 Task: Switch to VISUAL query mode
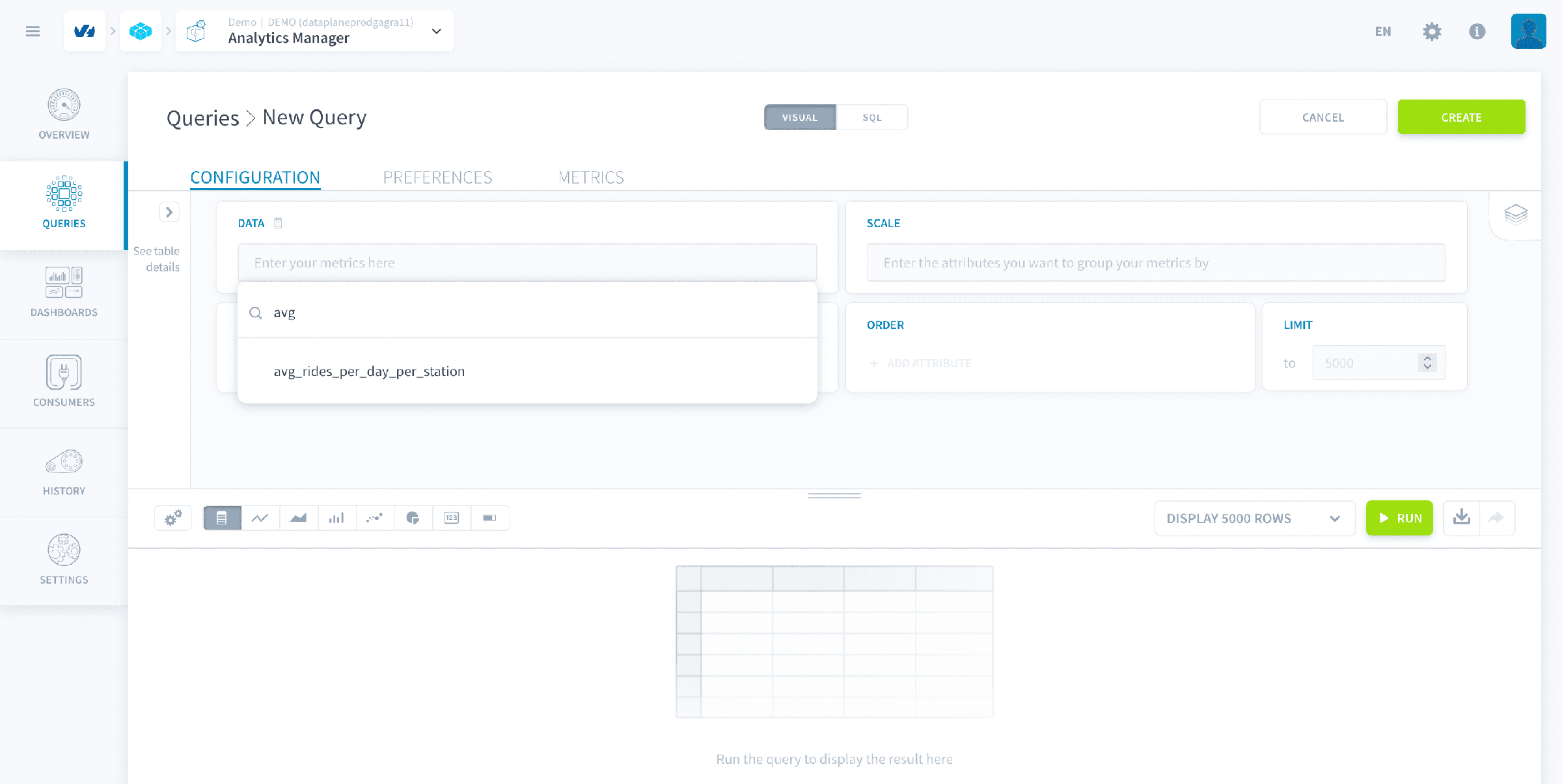[x=800, y=118]
